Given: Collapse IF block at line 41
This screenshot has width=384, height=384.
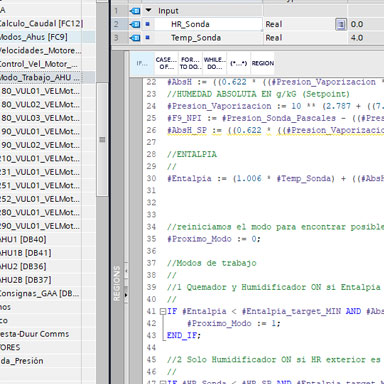Looking at the screenshot, I should click(x=163, y=312).
